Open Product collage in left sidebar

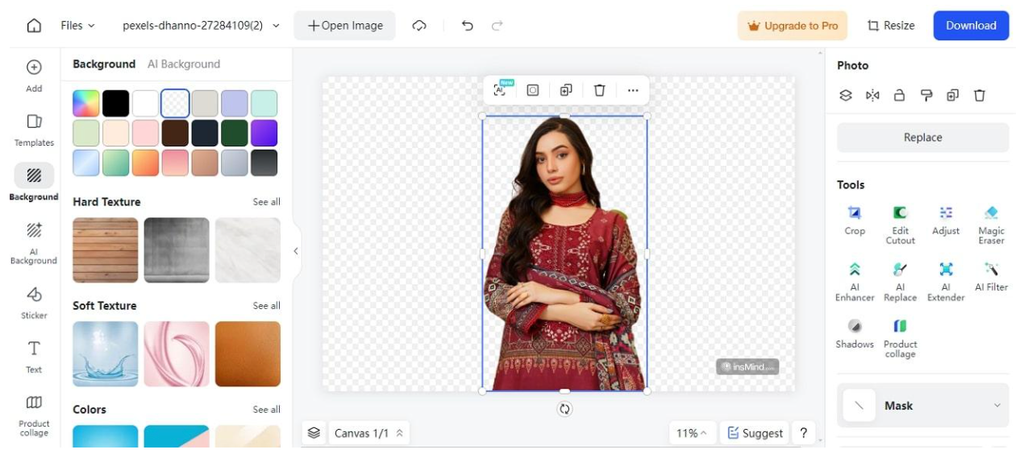[x=34, y=415]
